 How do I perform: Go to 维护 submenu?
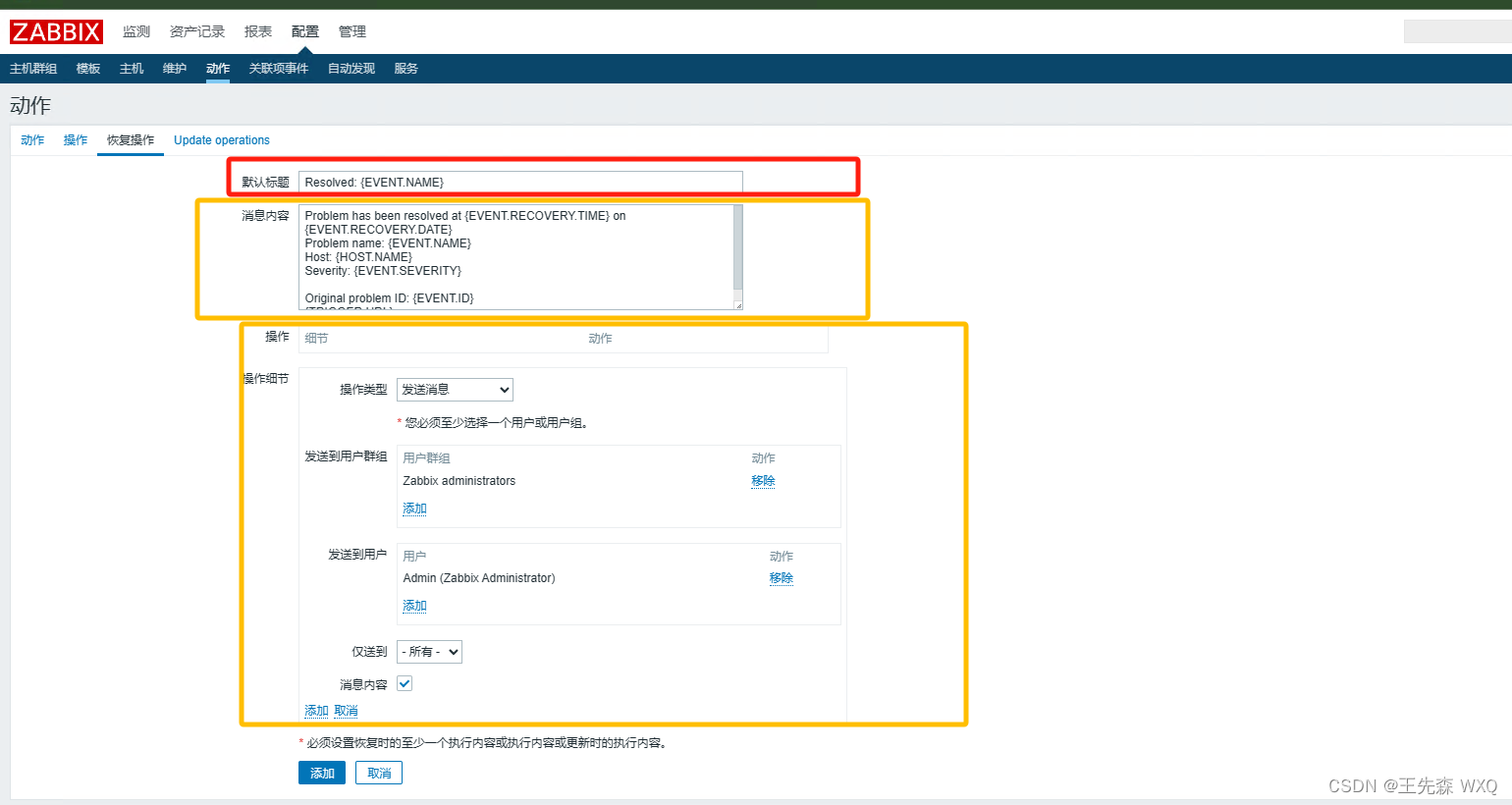(x=175, y=69)
